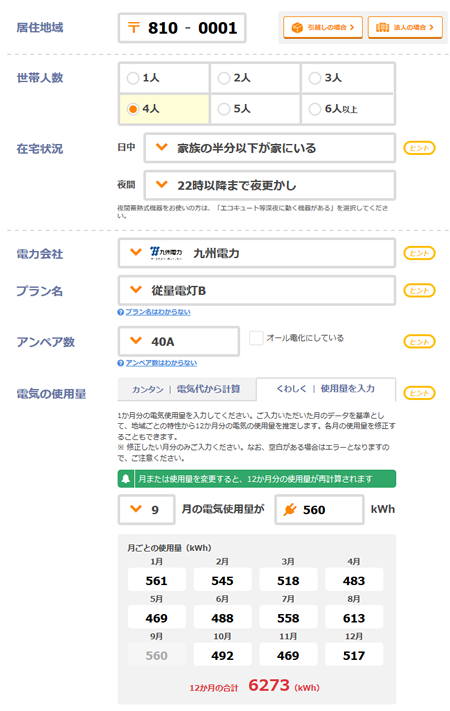Viewport: 450px width, 711px height.
Task: Click hint icon beside 従量電灯B plan name
Action: pos(419,290)
